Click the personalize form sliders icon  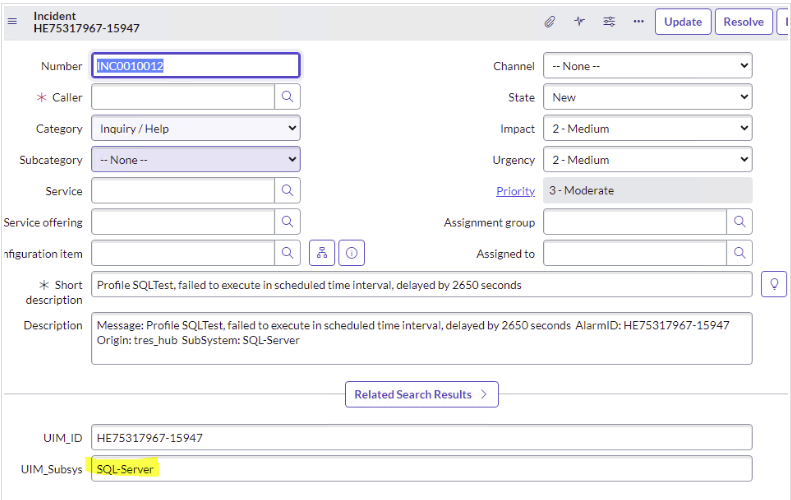pos(608,21)
